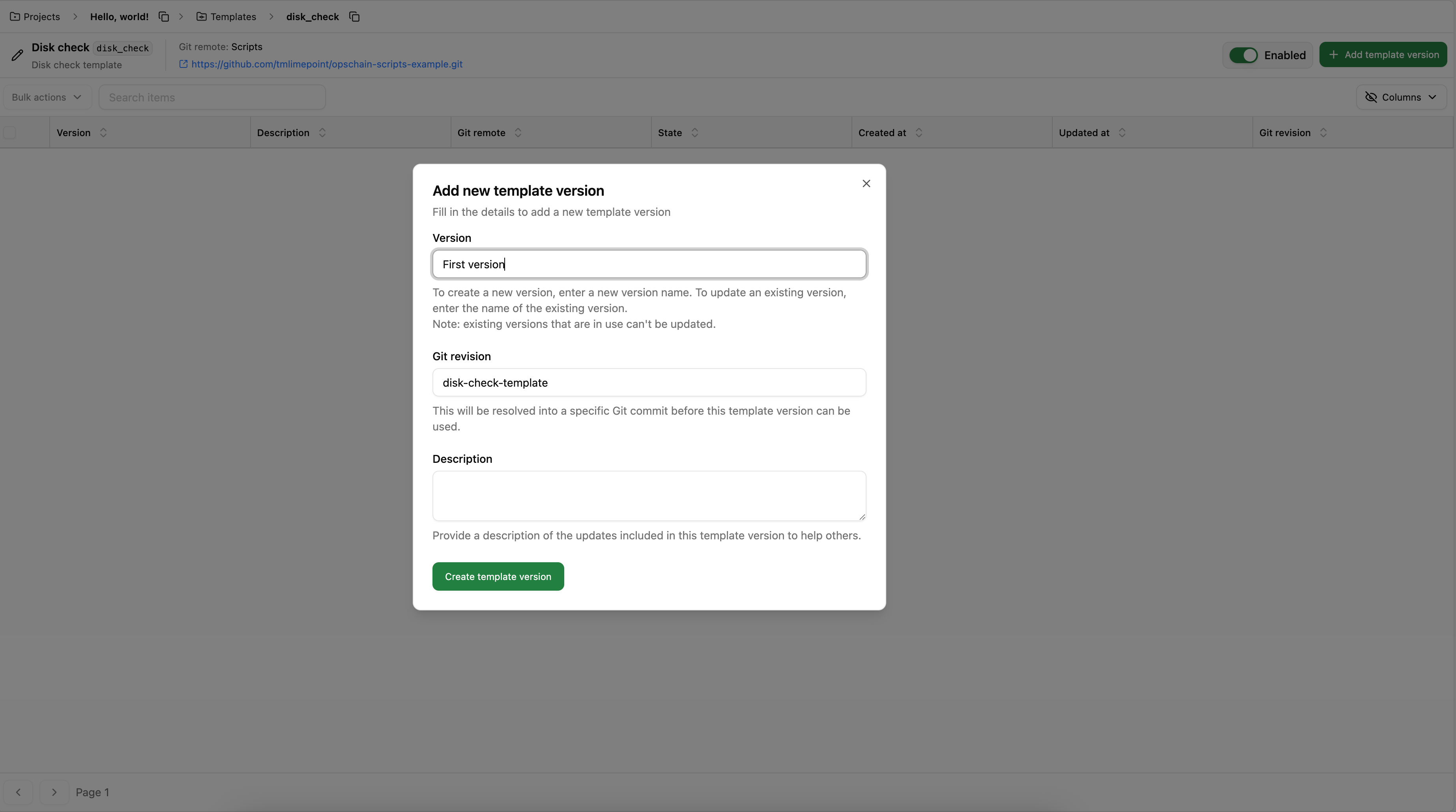Click the Projects folder icon in the breadcrumb

pyautogui.click(x=15, y=17)
